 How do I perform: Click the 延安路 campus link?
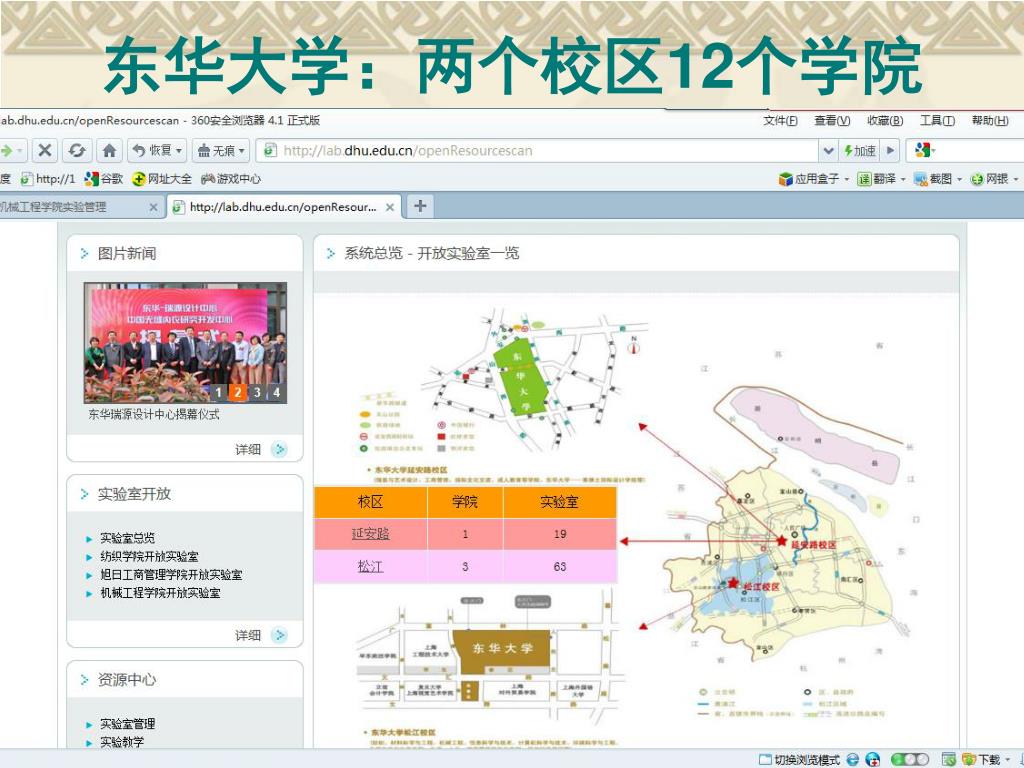point(370,534)
